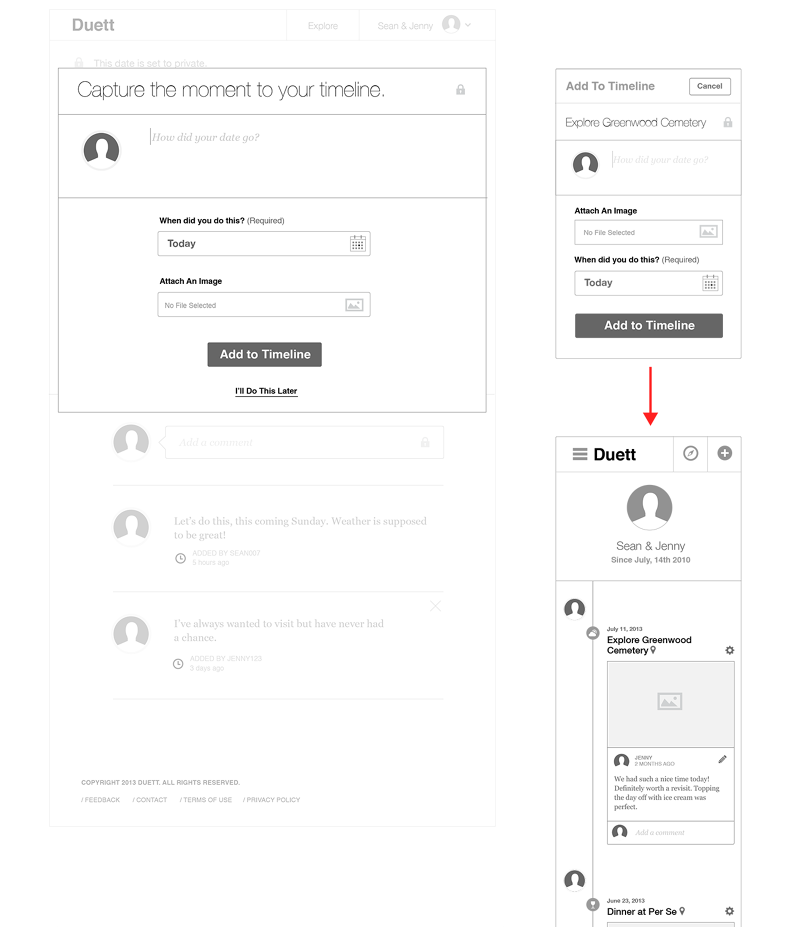Image resolution: width=800 pixels, height=927 pixels.
Task: Toggle the lock beside mobile Explore Greenwood Cemetery
Action: [727, 123]
